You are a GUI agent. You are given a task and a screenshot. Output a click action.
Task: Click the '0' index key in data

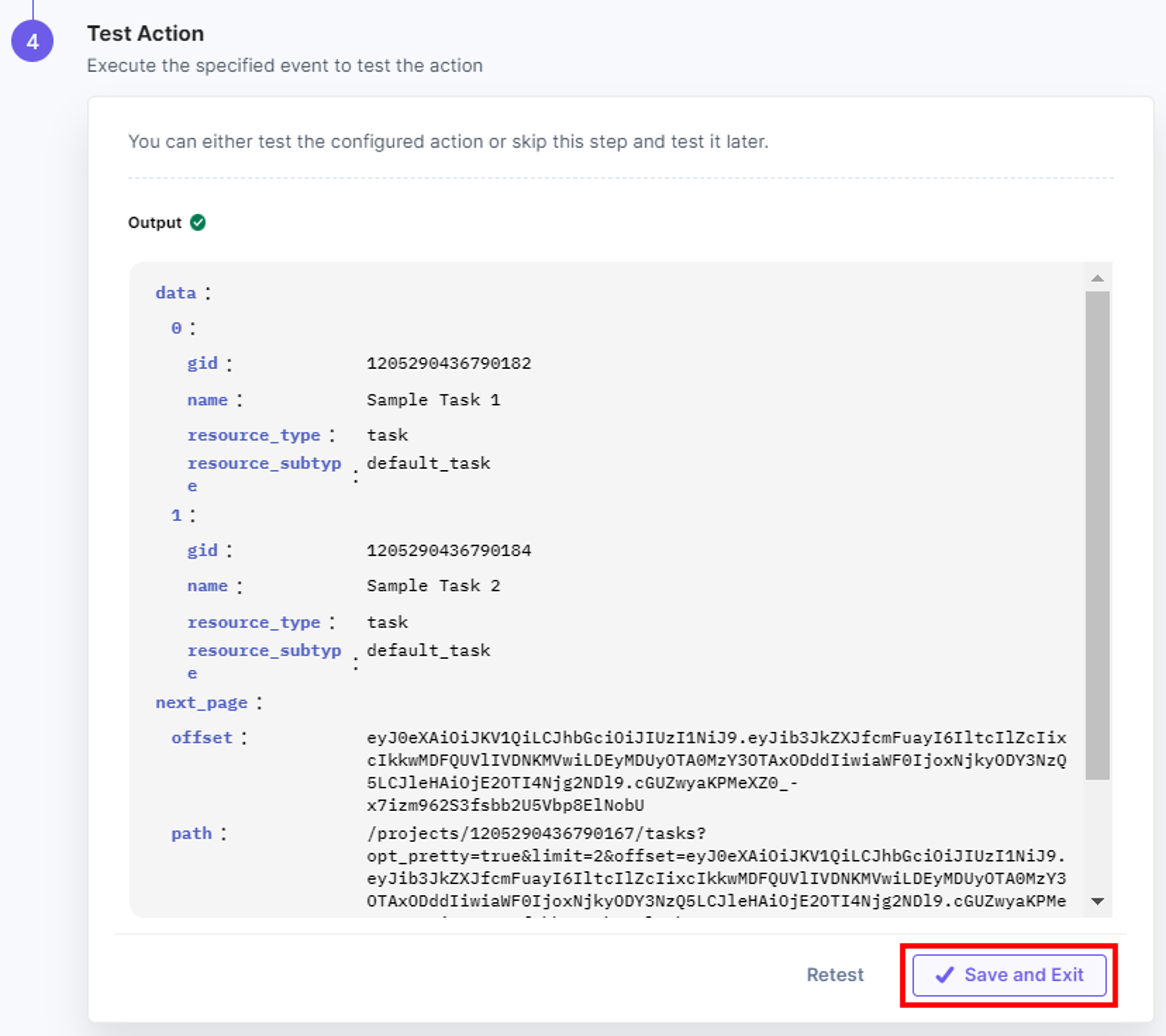tap(176, 328)
